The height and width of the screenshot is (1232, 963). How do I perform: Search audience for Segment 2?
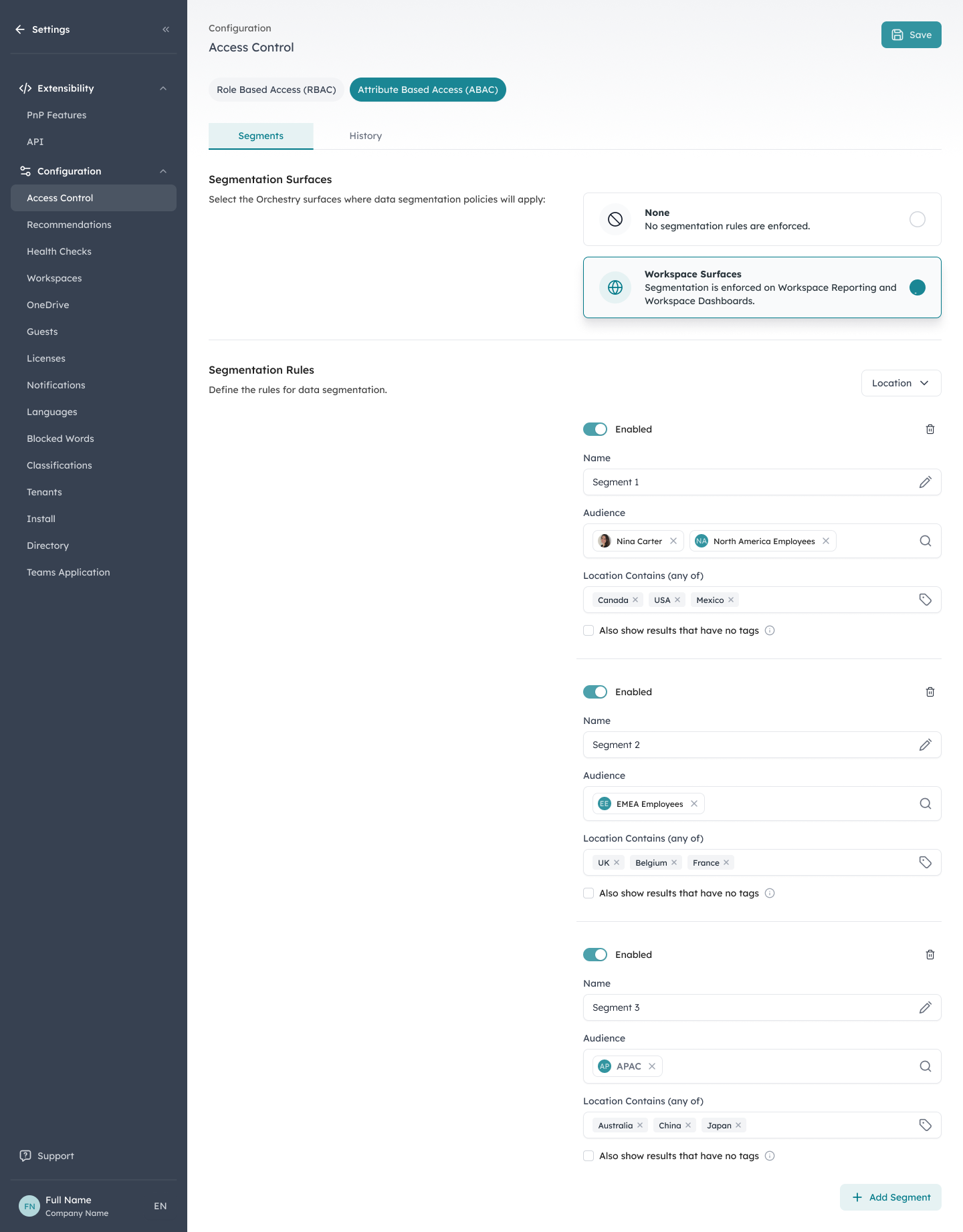click(x=926, y=804)
